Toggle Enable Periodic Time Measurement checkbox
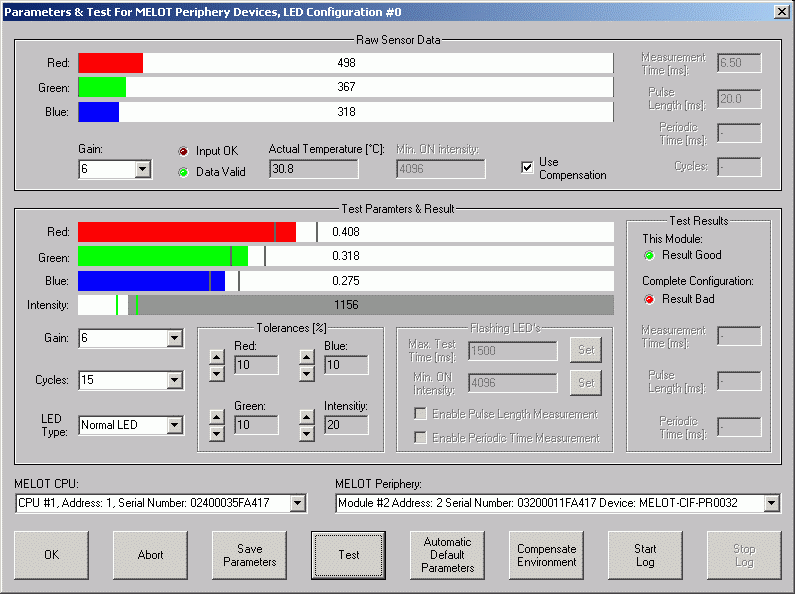 tap(421, 438)
